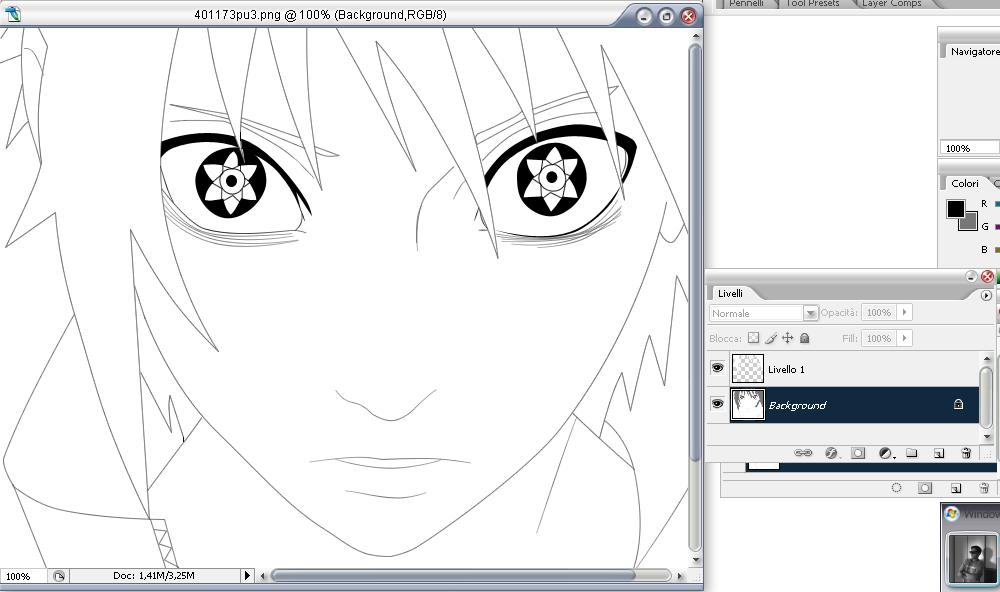Add a layer mask in the Livelli panel
This screenshot has width=1000, height=592.
(857, 453)
